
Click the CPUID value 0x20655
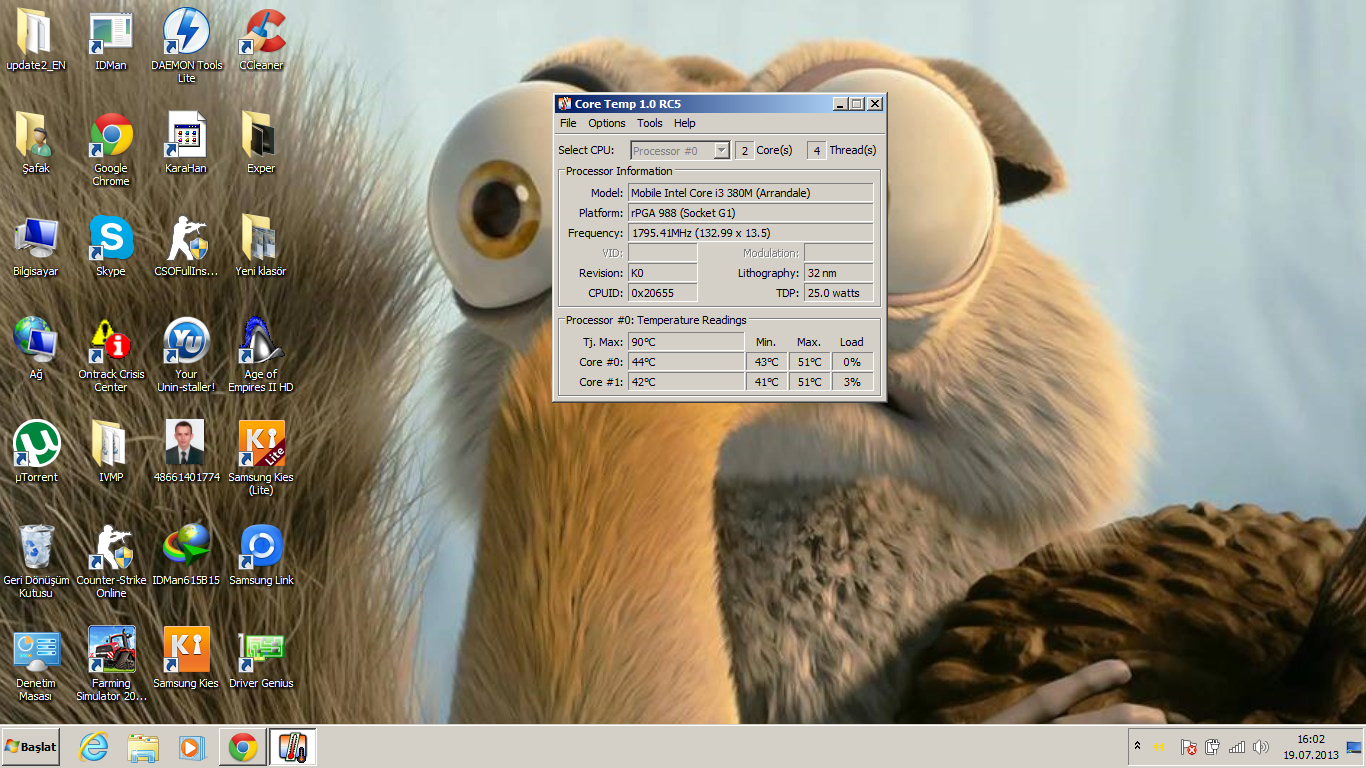pos(662,293)
